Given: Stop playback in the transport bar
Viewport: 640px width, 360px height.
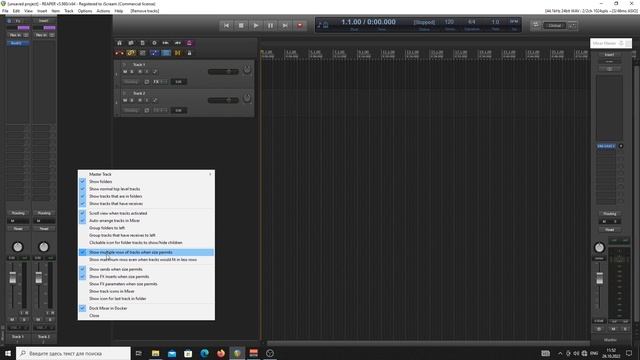Looking at the screenshot, I should click(241, 25).
